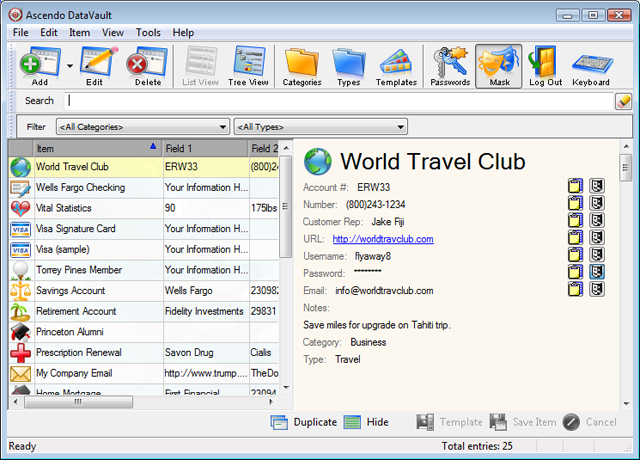Click the Delete toolbar icon
This screenshot has height=460, width=640.
pos(147,66)
